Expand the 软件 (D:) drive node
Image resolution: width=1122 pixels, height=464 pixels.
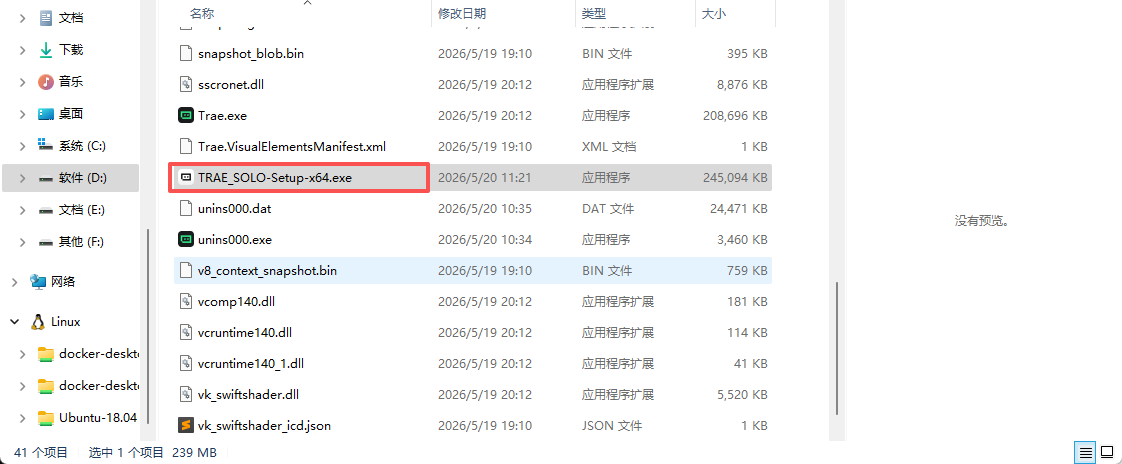pos(23,178)
